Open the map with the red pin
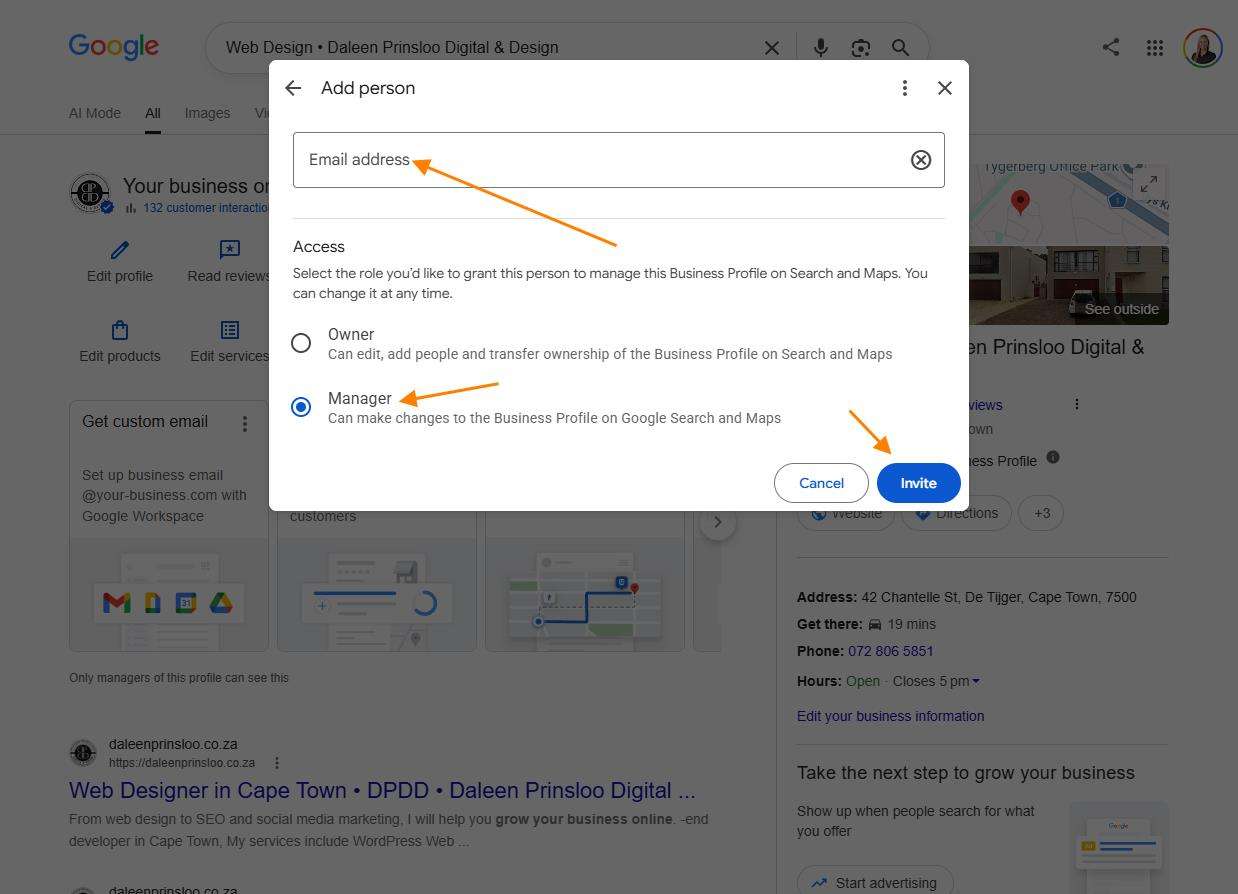Viewport: 1238px width, 894px height. (x=1068, y=205)
